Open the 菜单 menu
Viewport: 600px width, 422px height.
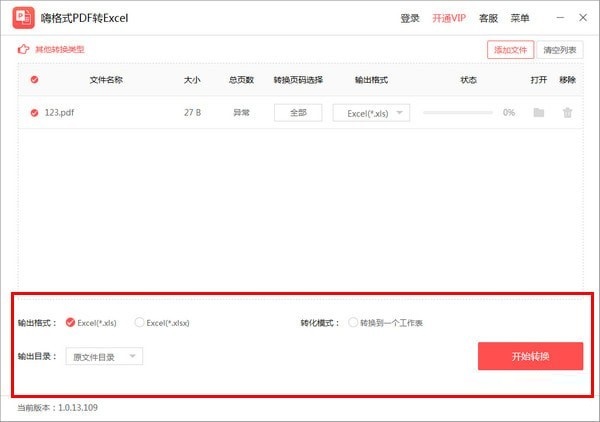[520, 18]
